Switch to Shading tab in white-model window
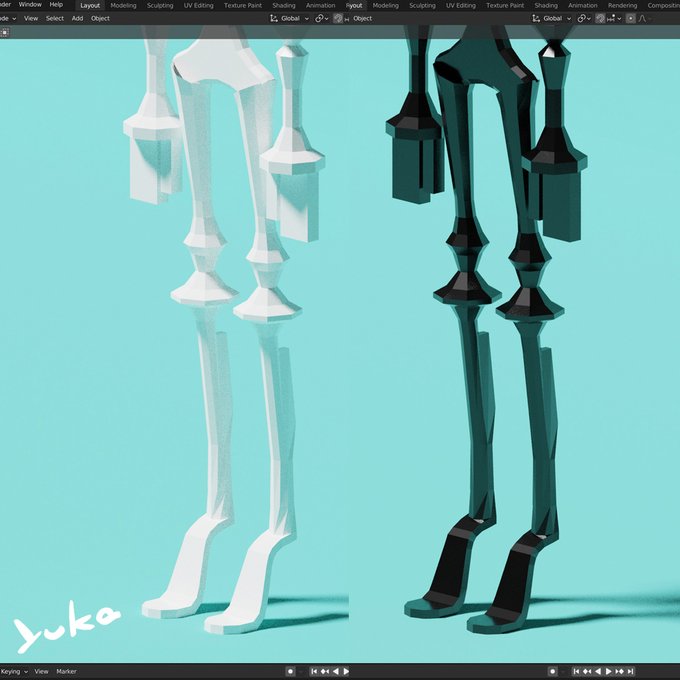The height and width of the screenshot is (680, 680). pos(284,6)
